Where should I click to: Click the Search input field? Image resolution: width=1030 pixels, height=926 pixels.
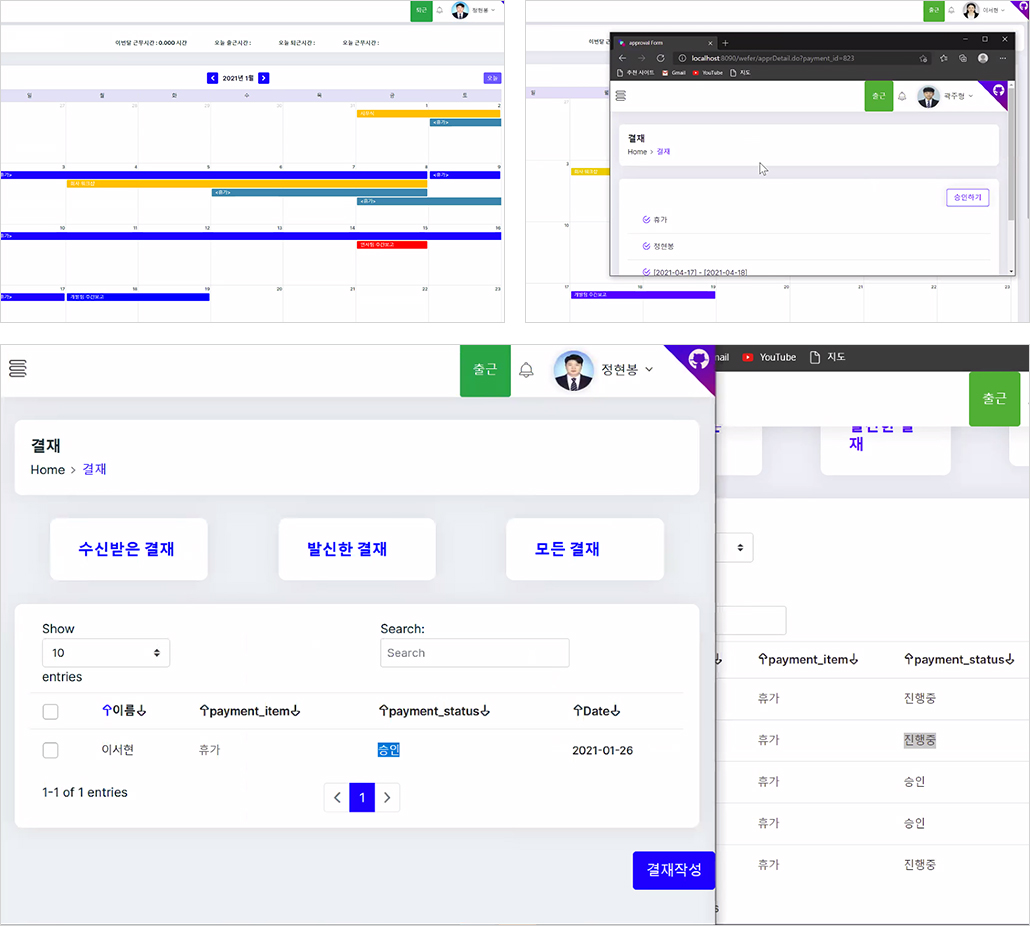click(474, 653)
